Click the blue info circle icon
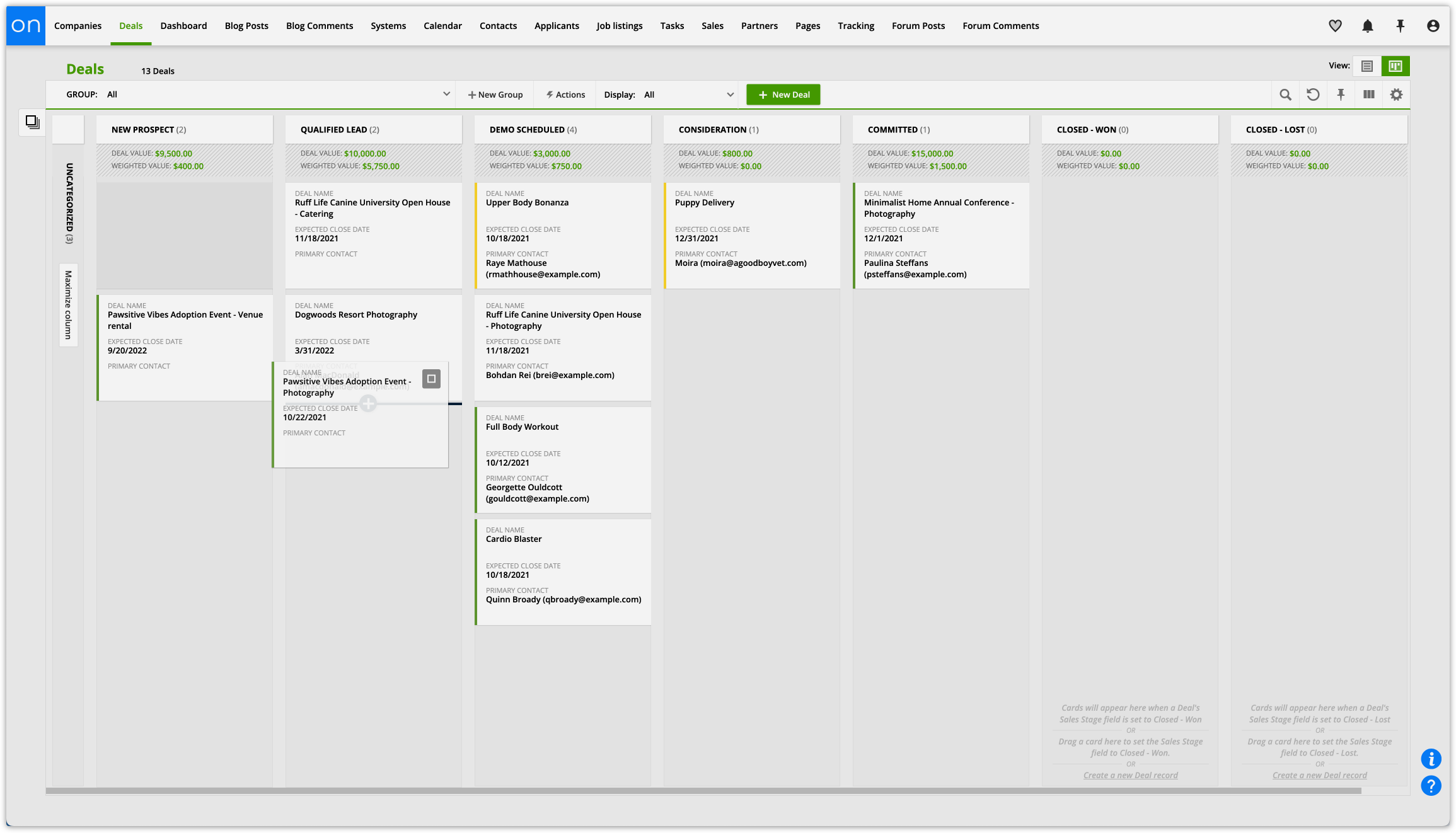This screenshot has width=1456, height=833. [x=1431, y=759]
